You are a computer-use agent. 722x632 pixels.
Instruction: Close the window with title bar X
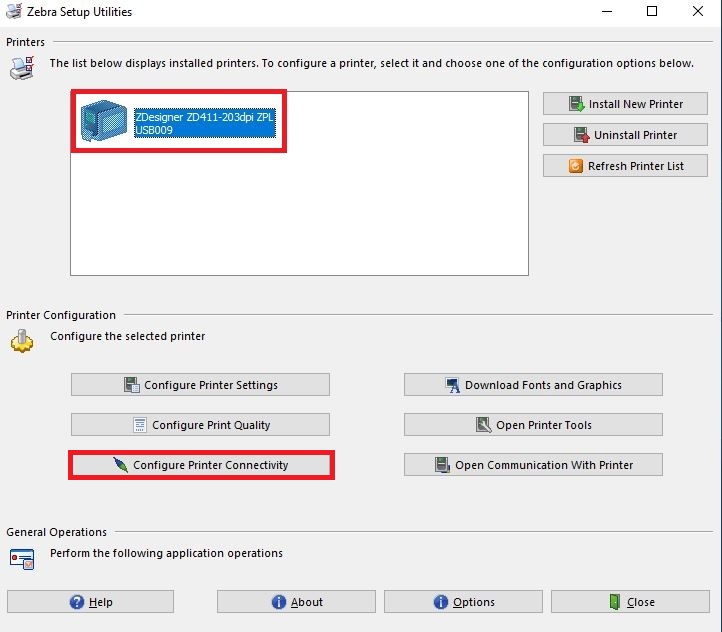(698, 12)
